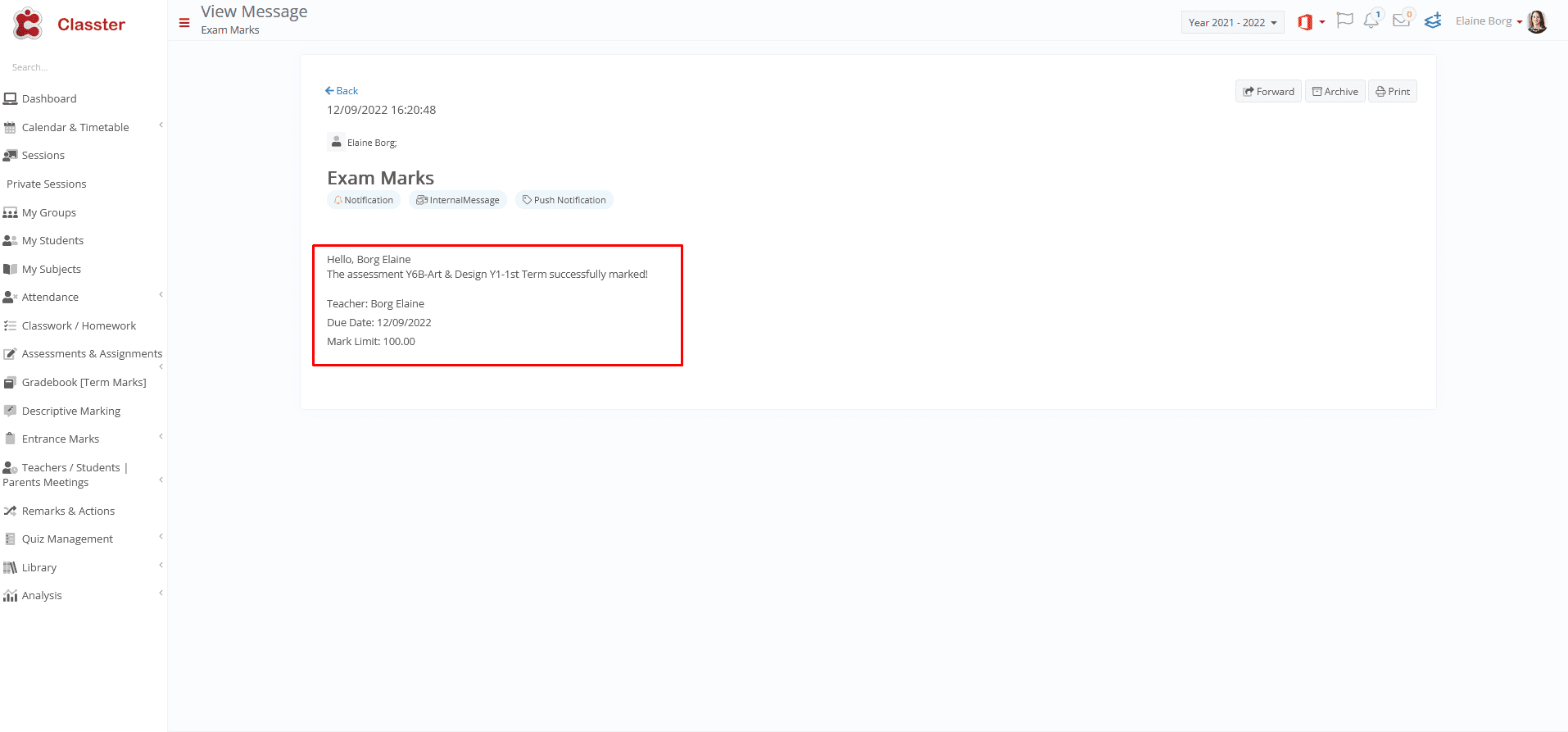Expand the Library submenu chevron
The image size is (1568, 732).
[x=161, y=565]
